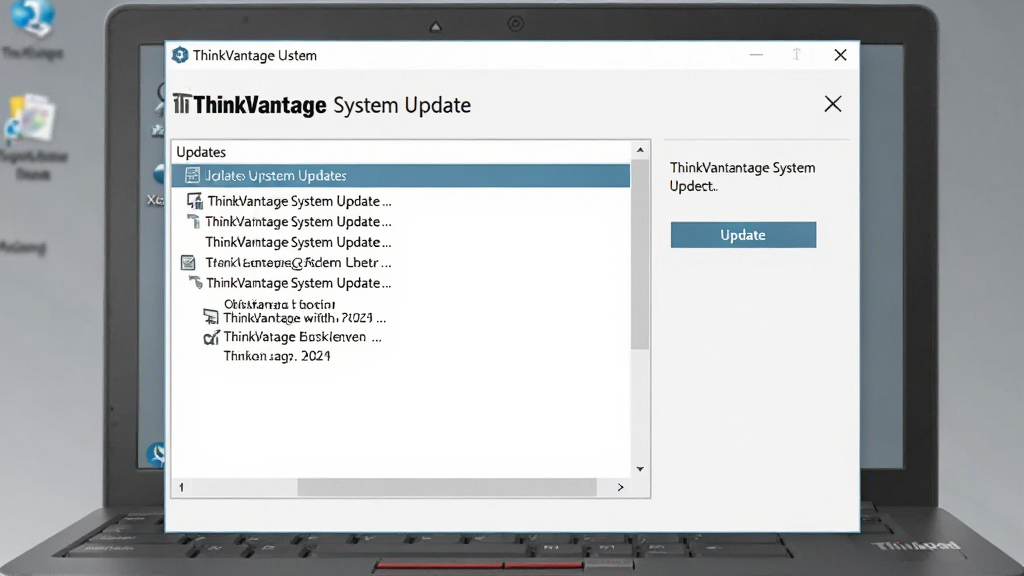Image resolution: width=1024 pixels, height=576 pixels.
Task: Select the 'ThinkVantage wifith 2024' entry
Action: tap(304, 318)
